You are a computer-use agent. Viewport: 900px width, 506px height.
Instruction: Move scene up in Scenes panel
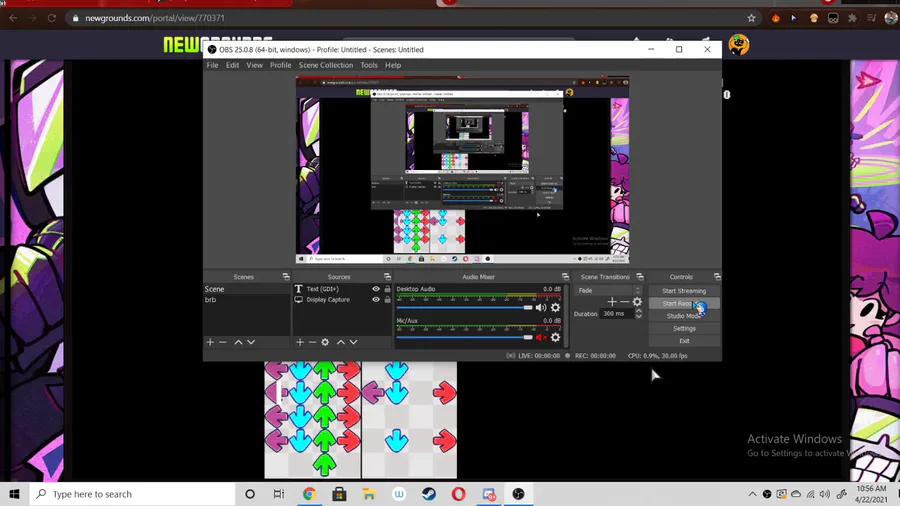[238, 342]
